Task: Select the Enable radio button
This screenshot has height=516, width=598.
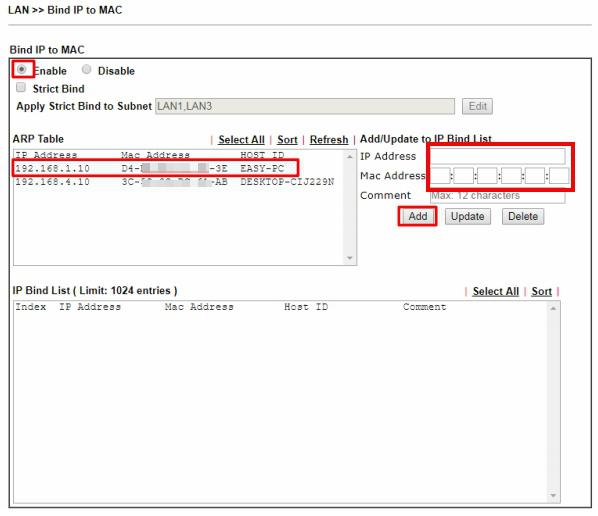Action: coord(22,69)
